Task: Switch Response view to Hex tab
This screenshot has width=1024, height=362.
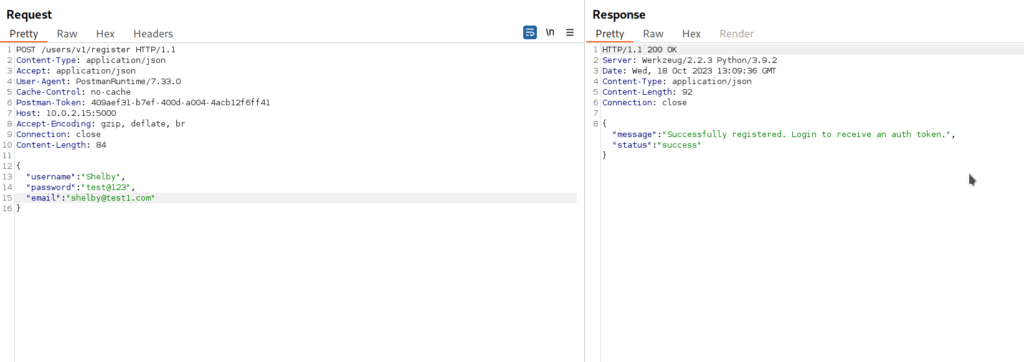Action: [691, 34]
